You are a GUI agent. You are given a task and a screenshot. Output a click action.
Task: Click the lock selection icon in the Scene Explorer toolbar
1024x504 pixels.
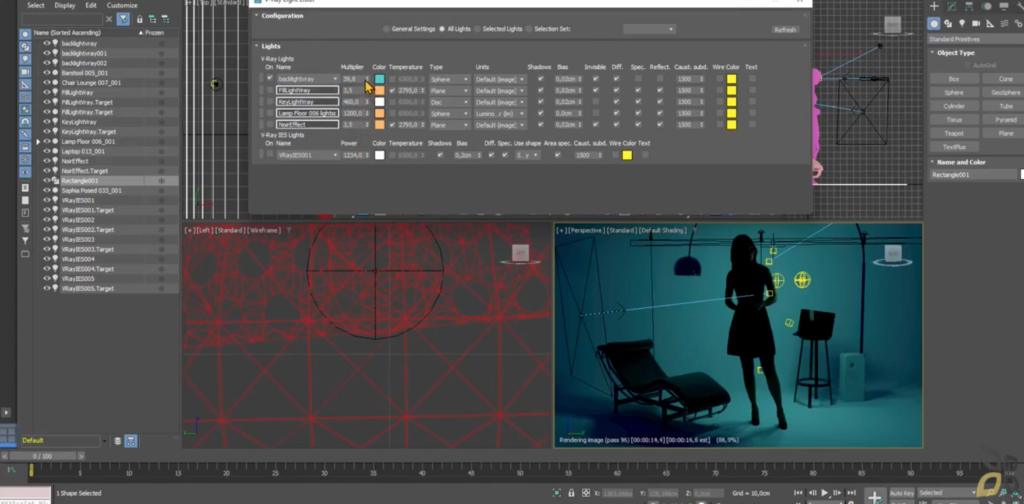click(139, 20)
